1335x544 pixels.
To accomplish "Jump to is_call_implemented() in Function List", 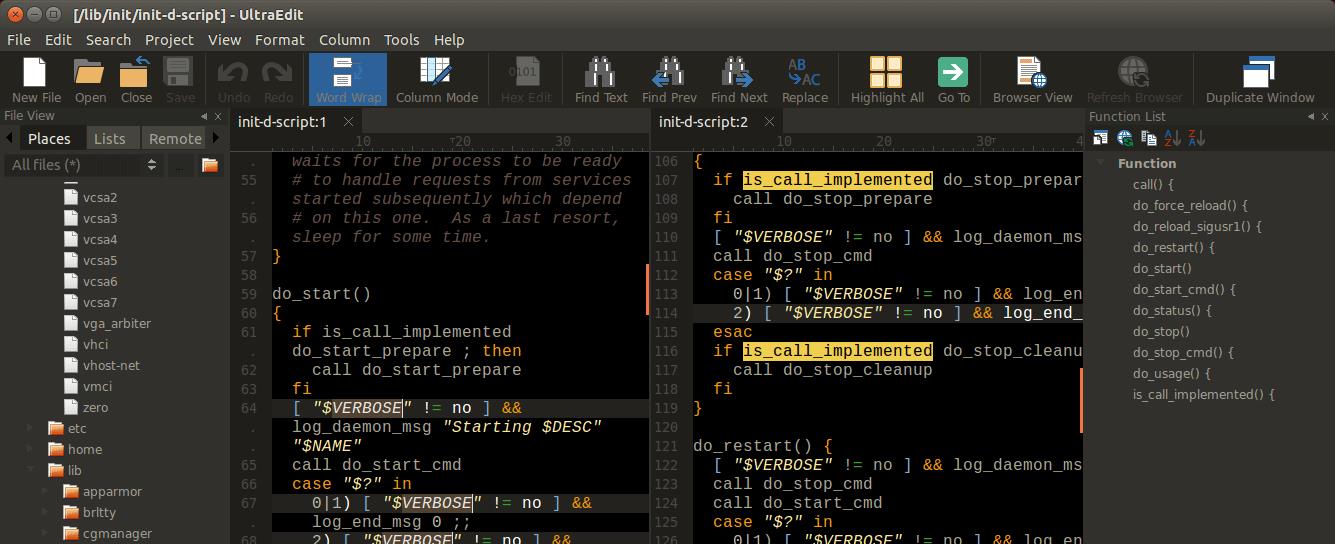I will (x=1203, y=394).
